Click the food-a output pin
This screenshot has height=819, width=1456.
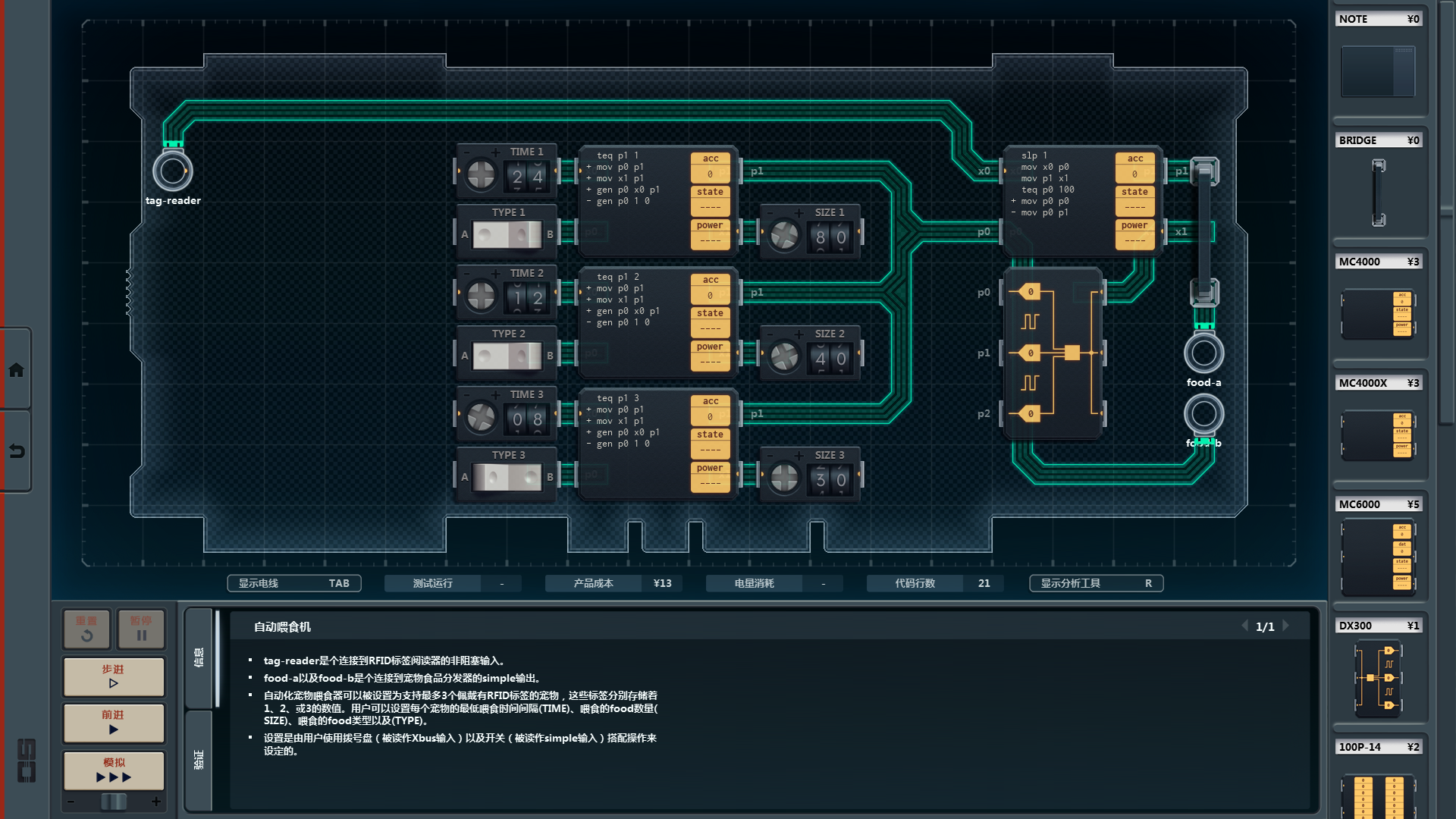tap(1203, 353)
